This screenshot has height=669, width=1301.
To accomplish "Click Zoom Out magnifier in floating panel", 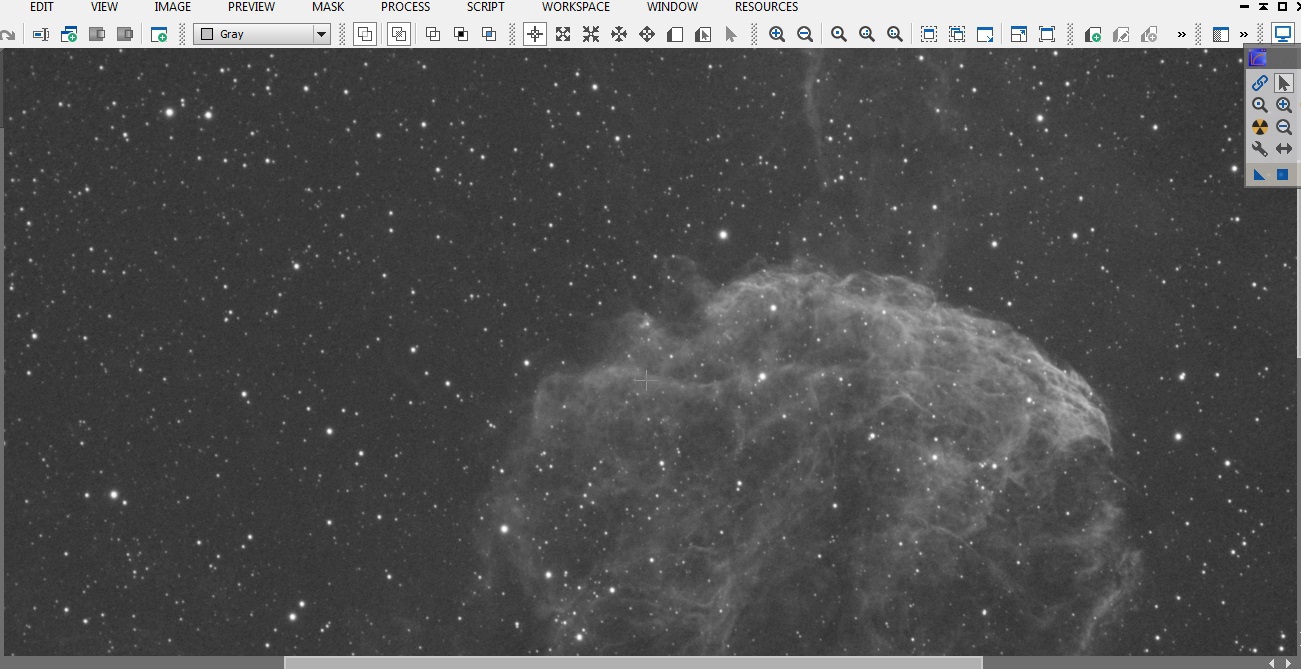I will point(1284,127).
